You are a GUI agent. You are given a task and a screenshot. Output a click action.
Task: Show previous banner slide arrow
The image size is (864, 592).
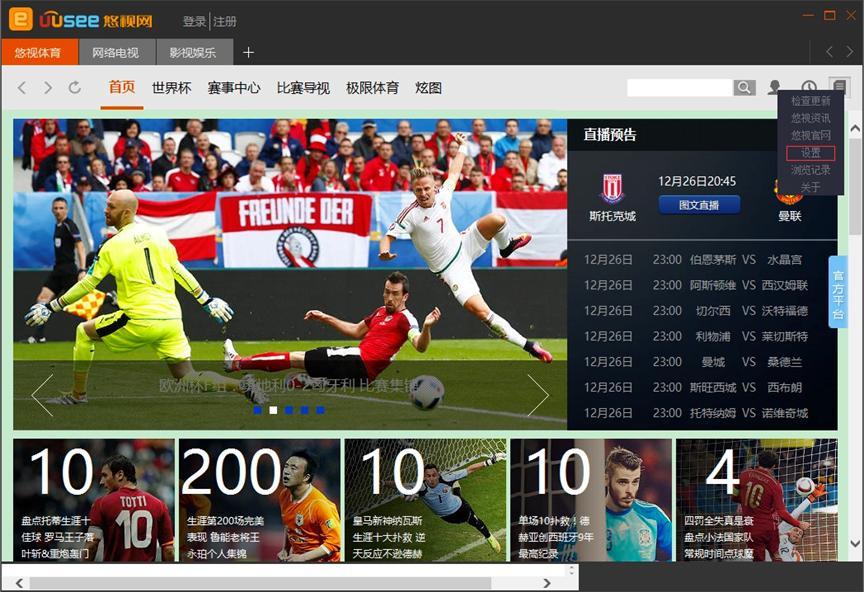pos(43,395)
